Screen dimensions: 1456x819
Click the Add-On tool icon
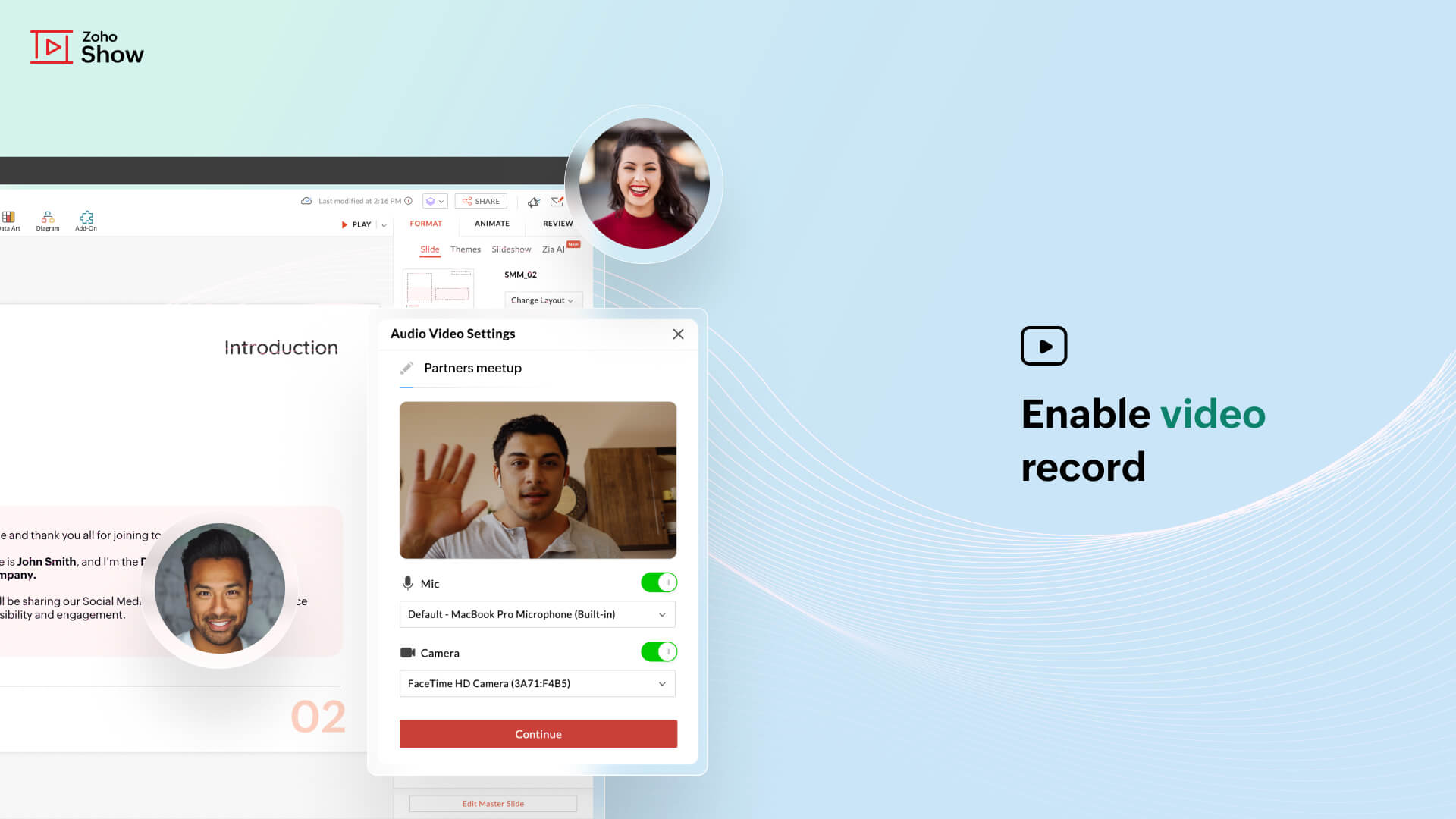84,219
